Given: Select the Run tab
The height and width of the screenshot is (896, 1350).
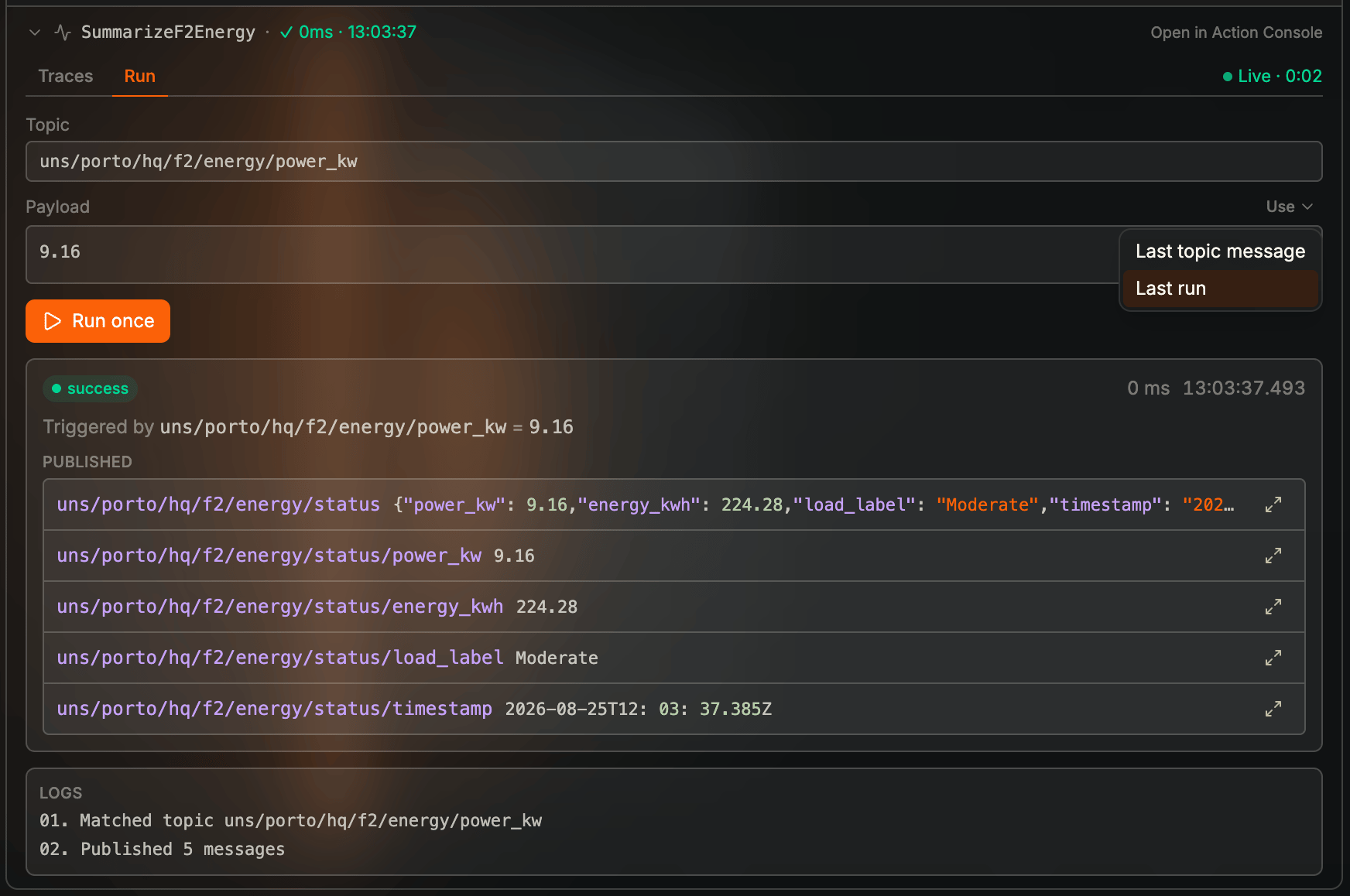Looking at the screenshot, I should [x=139, y=76].
